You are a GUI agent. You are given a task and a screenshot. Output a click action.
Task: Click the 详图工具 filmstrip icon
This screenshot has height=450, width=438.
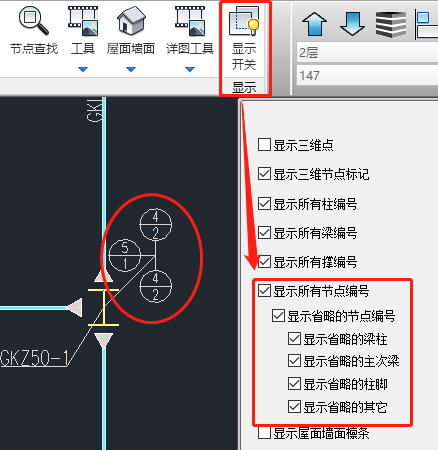click(x=190, y=21)
